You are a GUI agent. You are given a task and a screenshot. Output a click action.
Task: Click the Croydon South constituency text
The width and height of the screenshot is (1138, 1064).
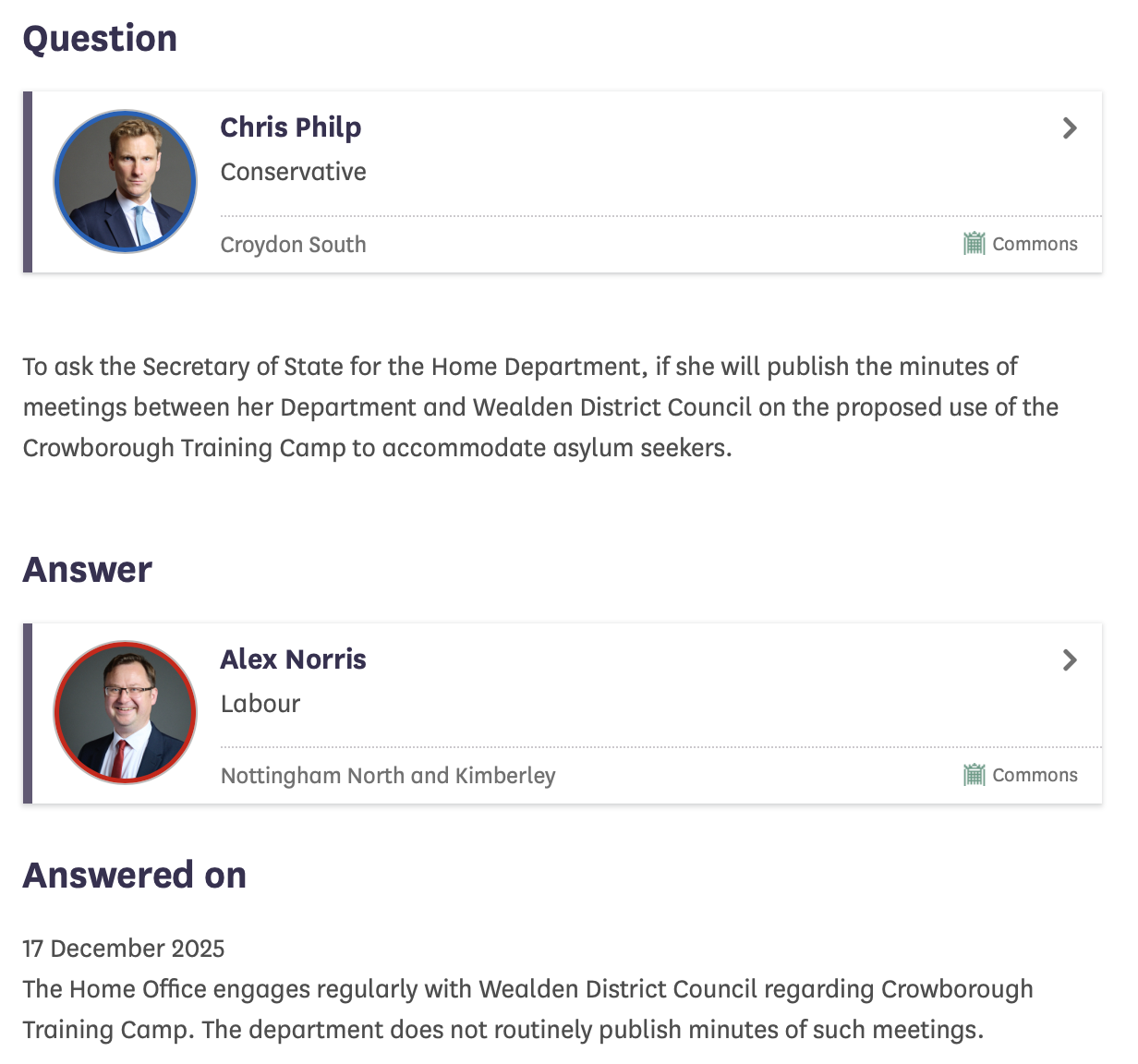[293, 245]
